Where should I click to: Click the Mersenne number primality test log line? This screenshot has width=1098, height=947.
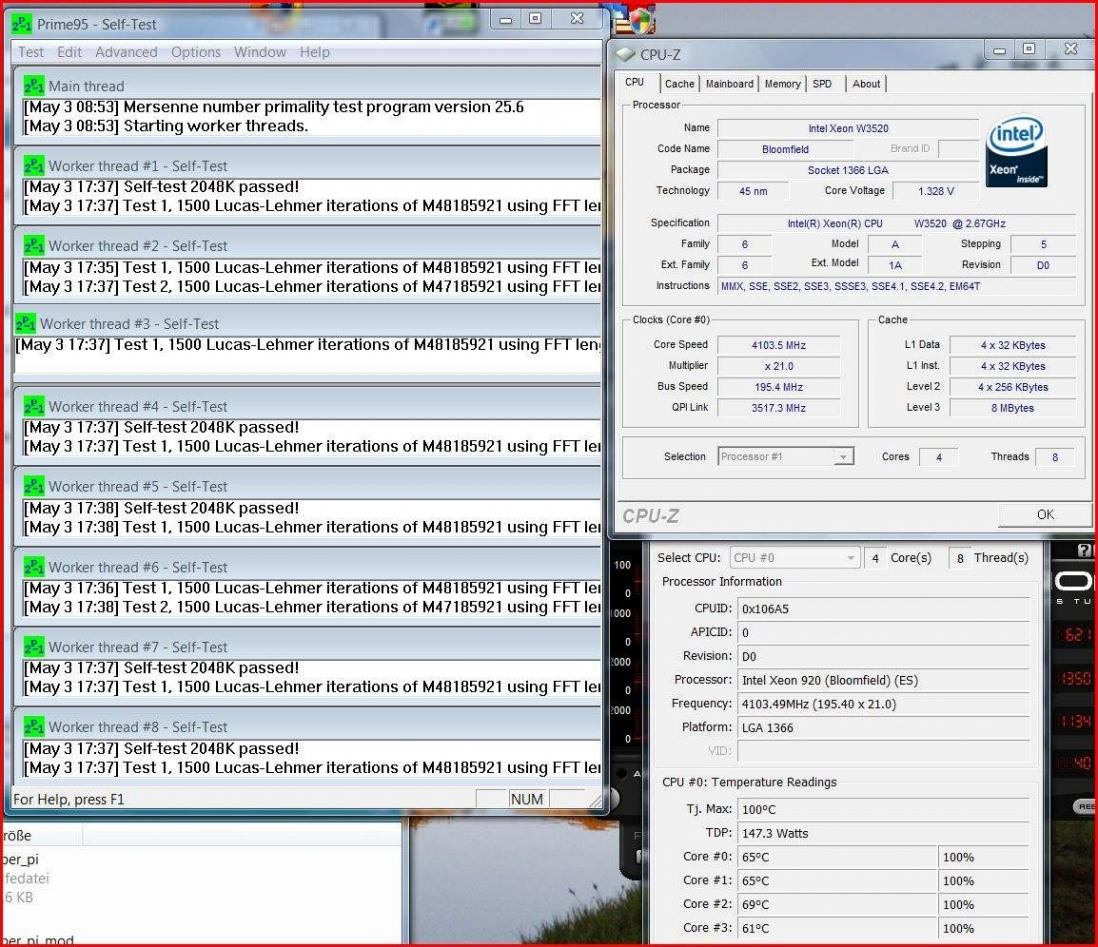point(274,106)
